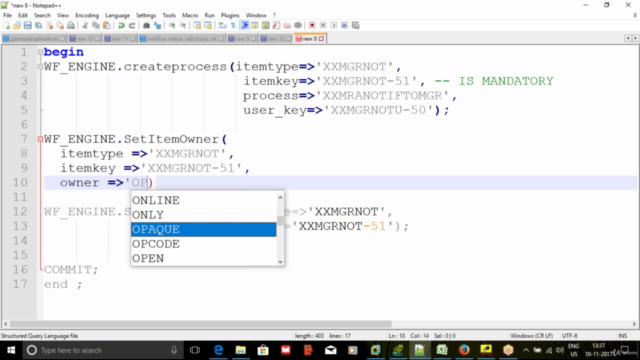Click the save recorded macro icon
640x360 pixels.
[x=356, y=25]
